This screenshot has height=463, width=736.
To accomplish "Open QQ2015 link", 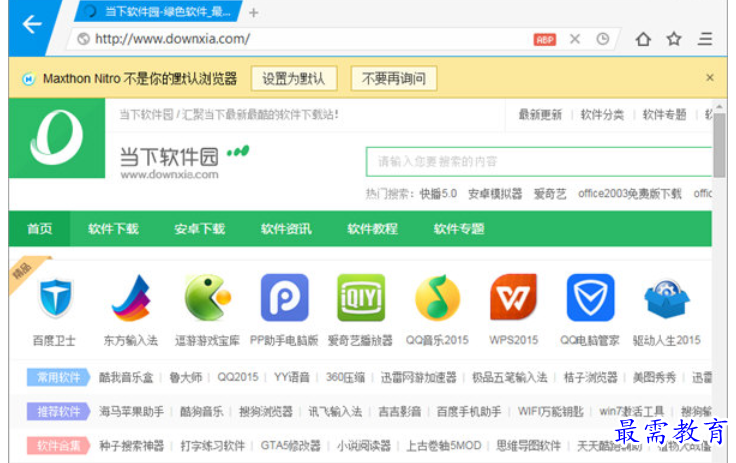I will [238, 377].
